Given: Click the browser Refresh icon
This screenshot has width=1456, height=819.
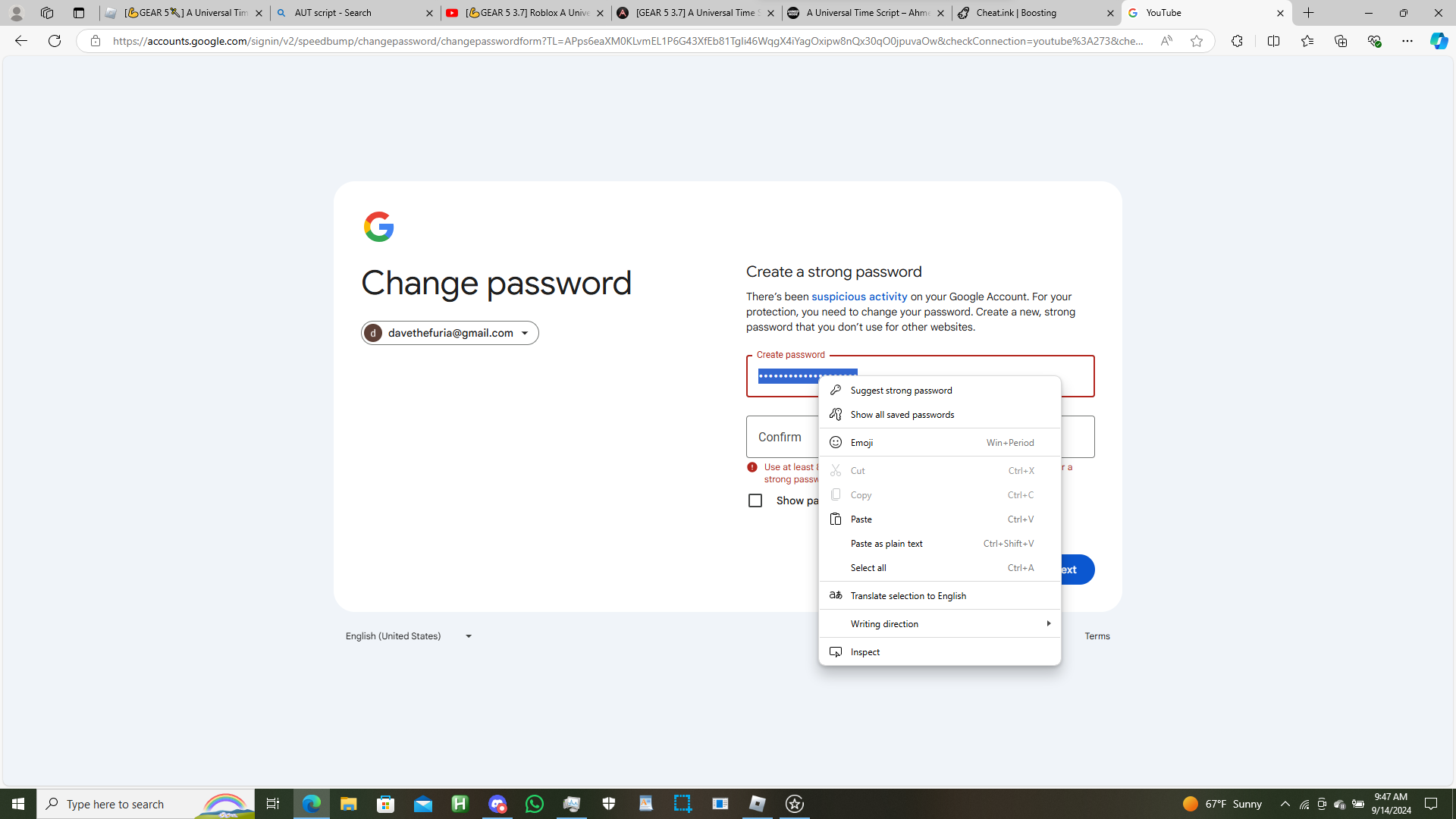Looking at the screenshot, I should tap(55, 41).
